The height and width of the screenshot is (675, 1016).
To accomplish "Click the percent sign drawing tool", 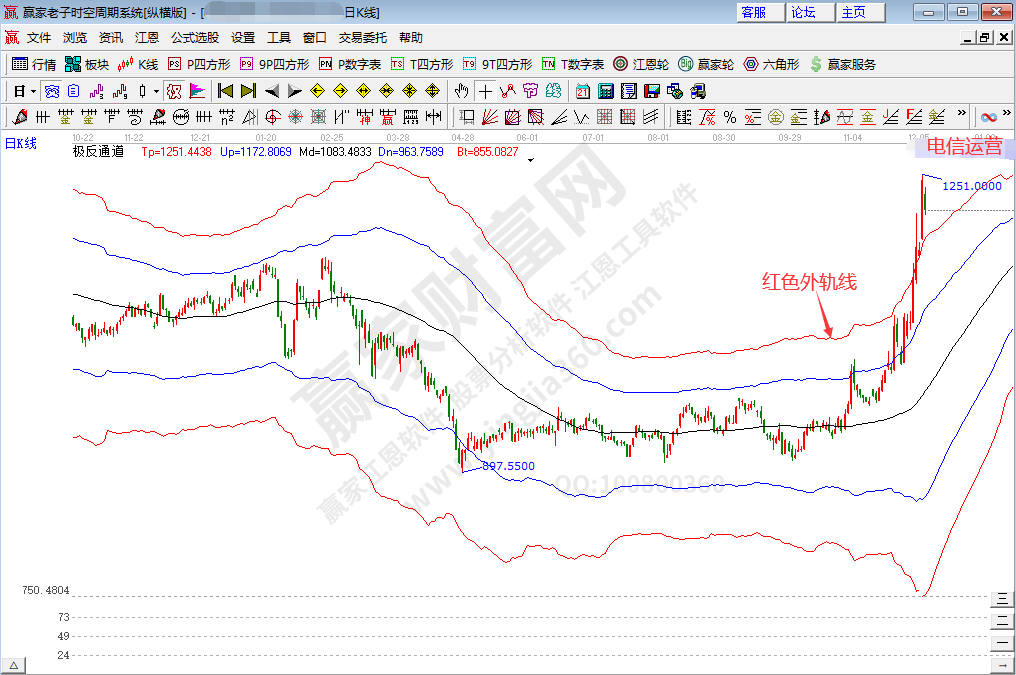I will pyautogui.click(x=729, y=117).
